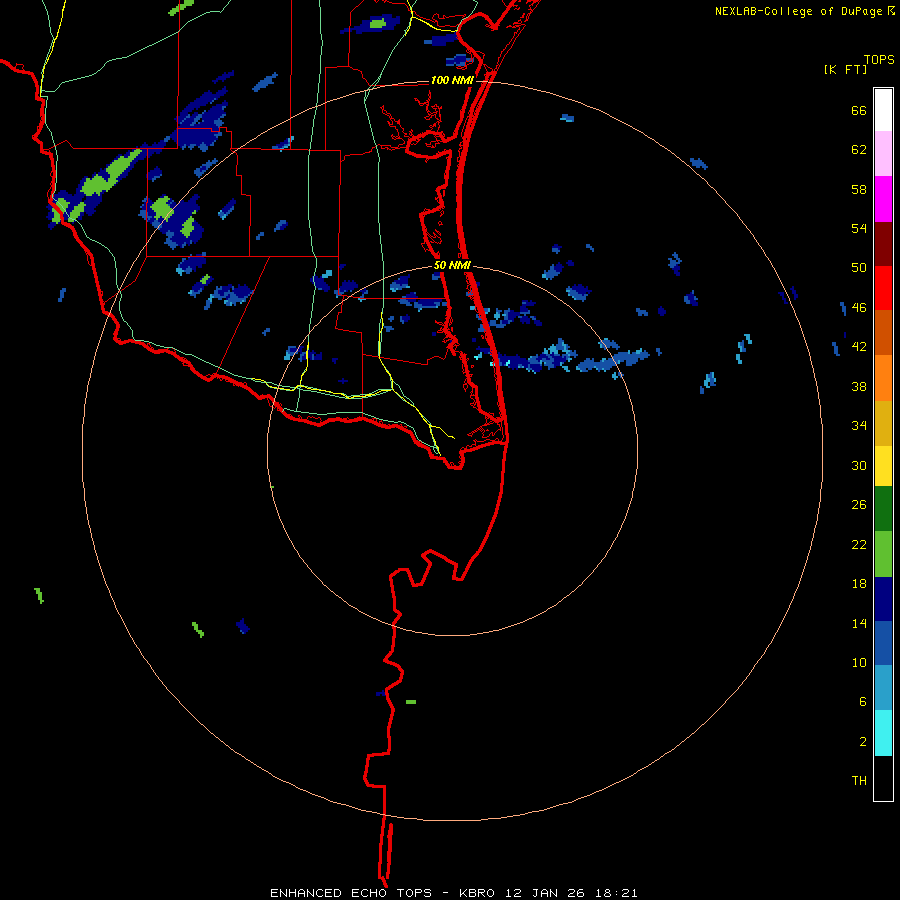Click the 50 legend value
The image size is (900, 900).
tap(859, 268)
